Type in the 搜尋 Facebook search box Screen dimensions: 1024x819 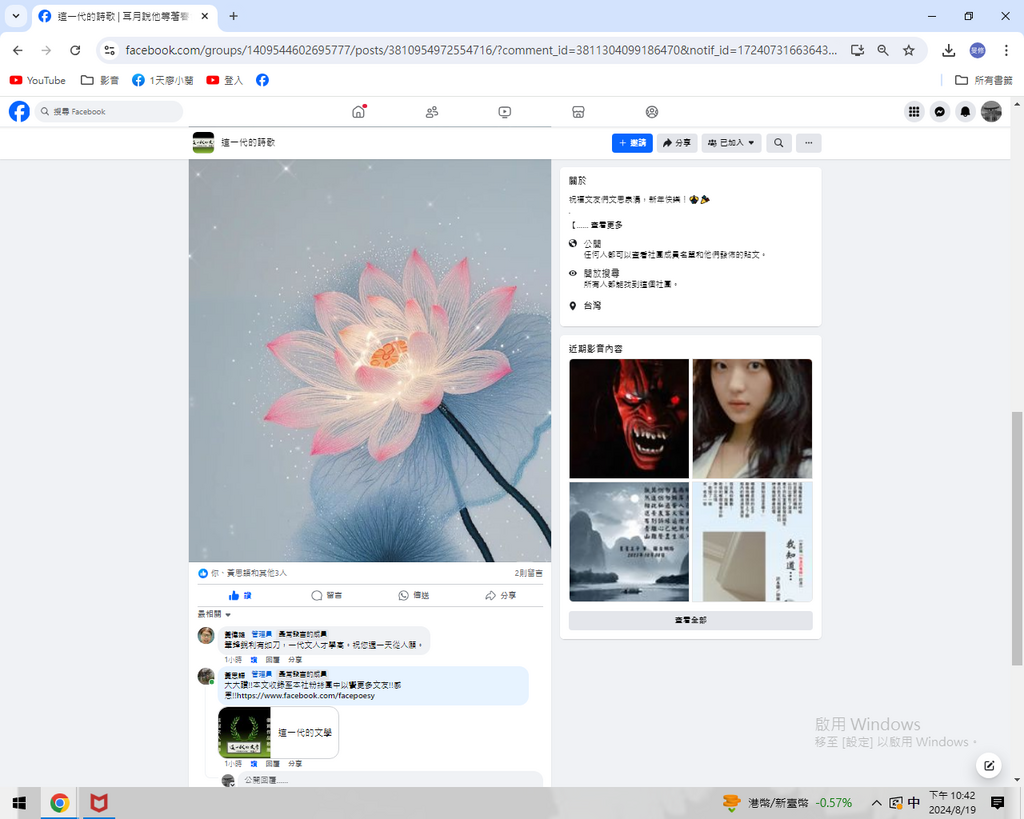(x=110, y=112)
